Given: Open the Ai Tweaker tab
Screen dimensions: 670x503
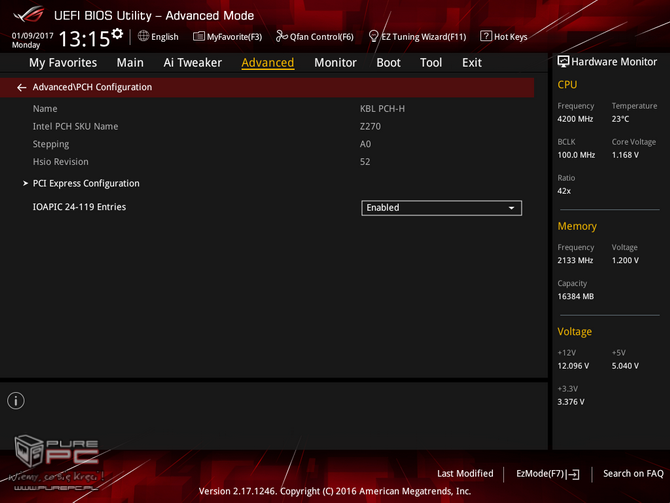Looking at the screenshot, I should 192,63.
